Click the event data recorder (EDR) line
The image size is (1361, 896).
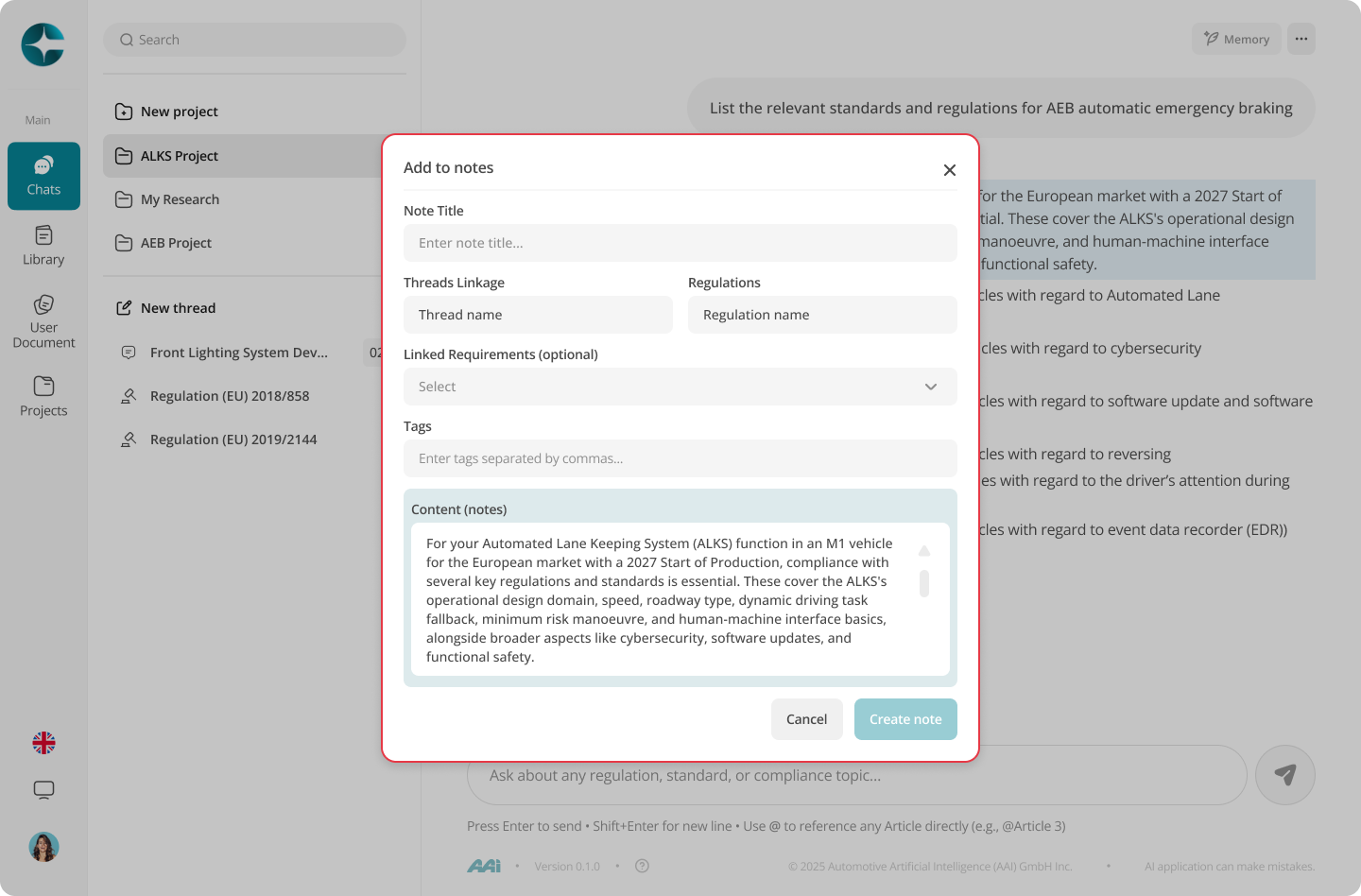[x=1133, y=529]
